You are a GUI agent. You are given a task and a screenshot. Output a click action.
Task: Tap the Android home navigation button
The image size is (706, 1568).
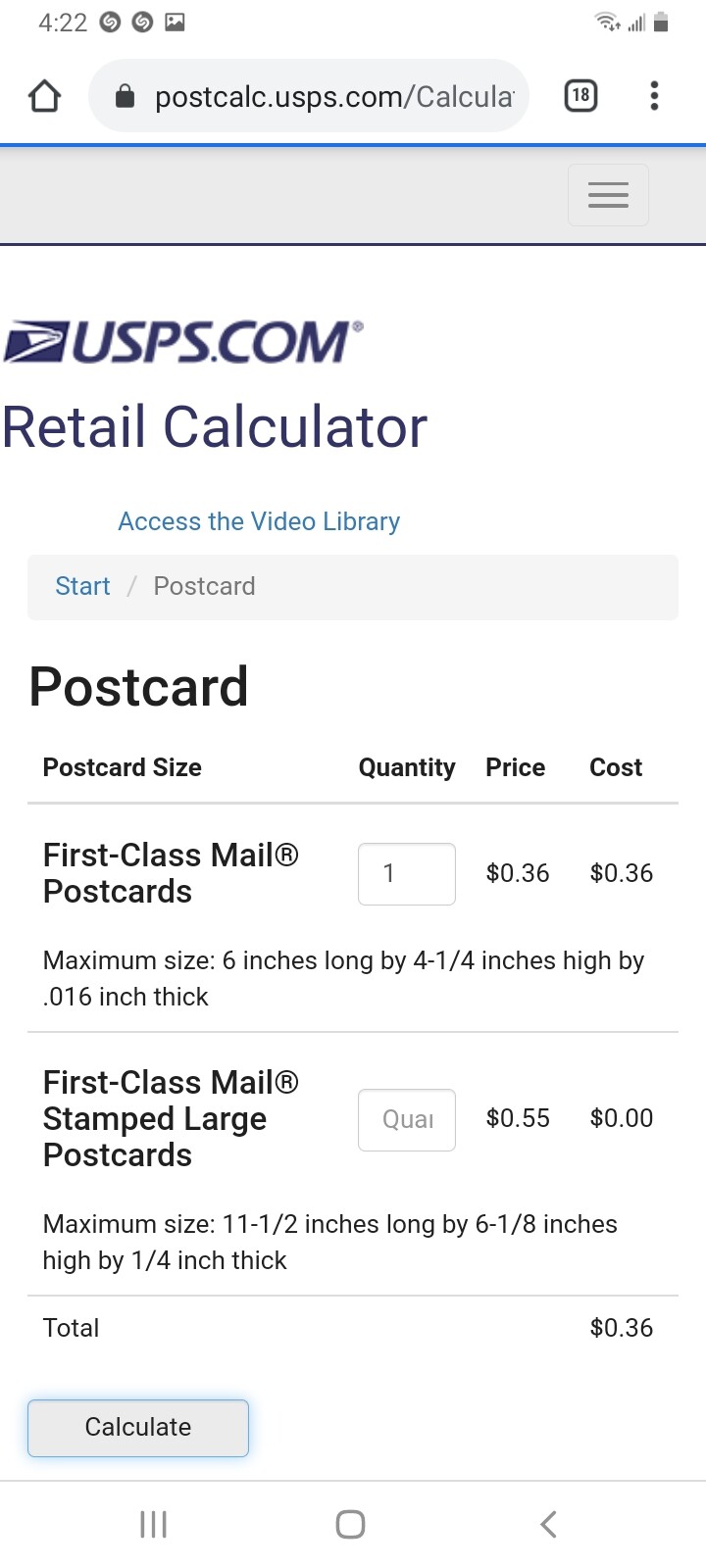click(350, 1524)
